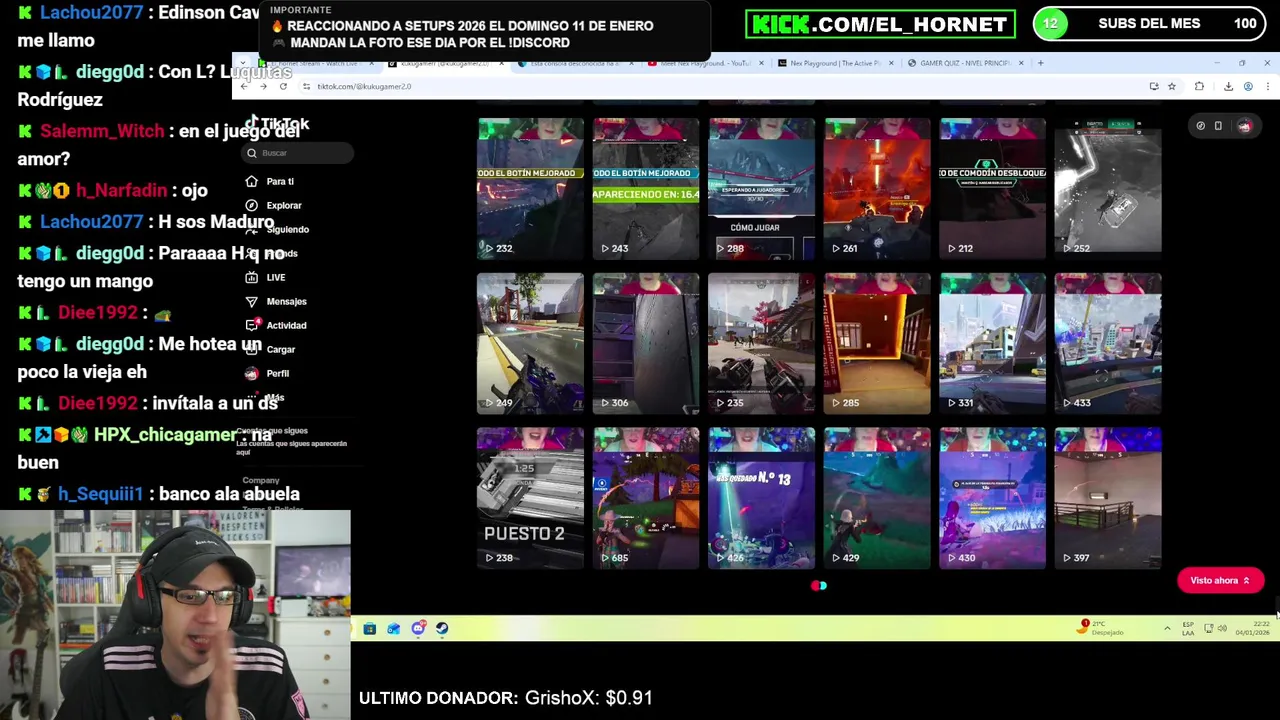Open the browser three-dot menu
Screen dimensions: 1280x720
point(1267,86)
